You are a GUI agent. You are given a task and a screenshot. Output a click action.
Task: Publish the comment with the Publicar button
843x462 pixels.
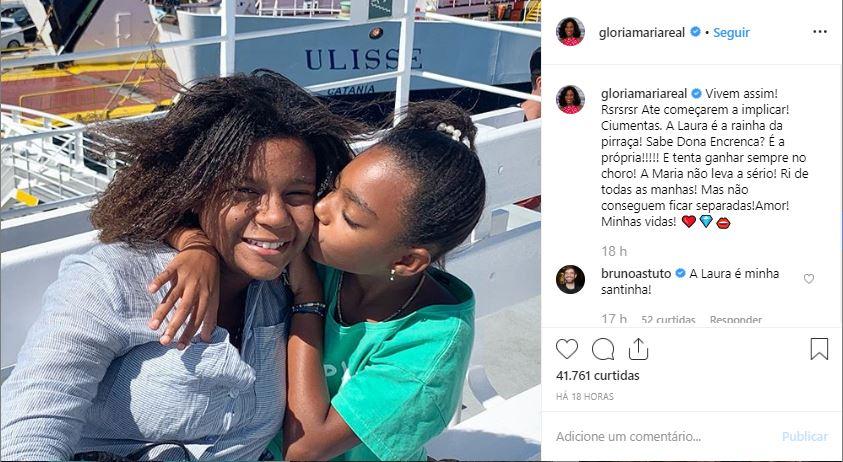click(x=805, y=436)
